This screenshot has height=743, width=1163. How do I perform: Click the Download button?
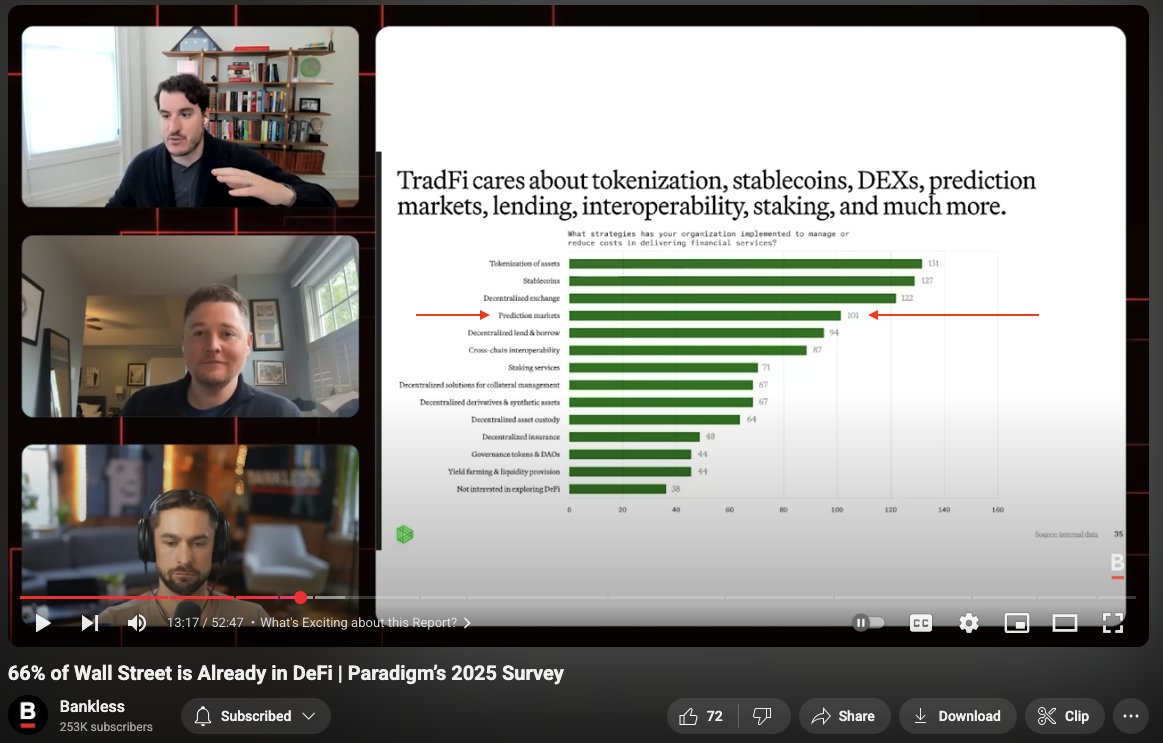[x=957, y=715]
